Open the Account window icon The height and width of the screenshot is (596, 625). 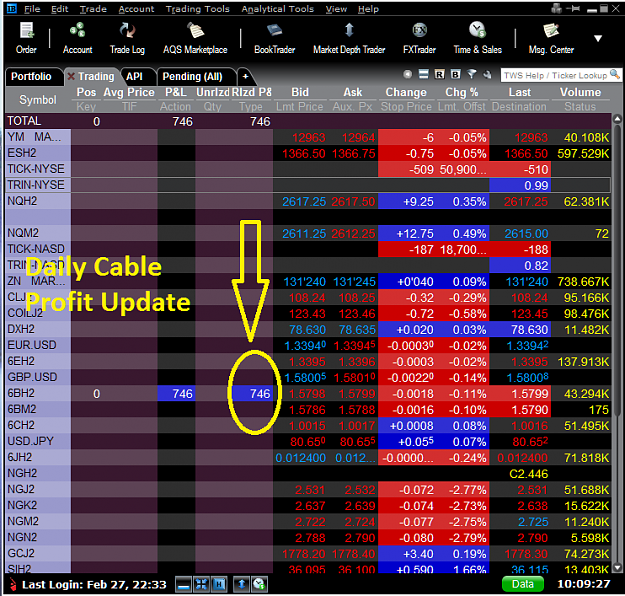(x=77, y=37)
